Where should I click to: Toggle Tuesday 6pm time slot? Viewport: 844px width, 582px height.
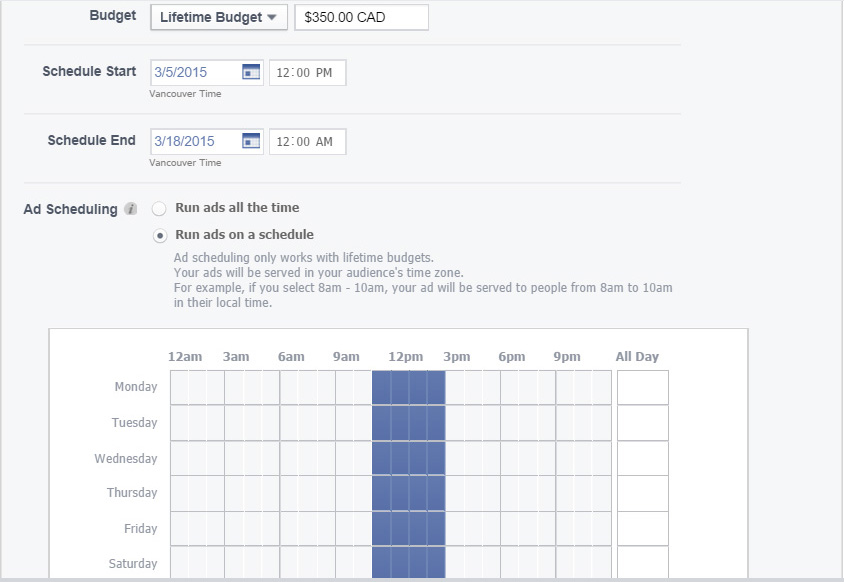(x=510, y=423)
